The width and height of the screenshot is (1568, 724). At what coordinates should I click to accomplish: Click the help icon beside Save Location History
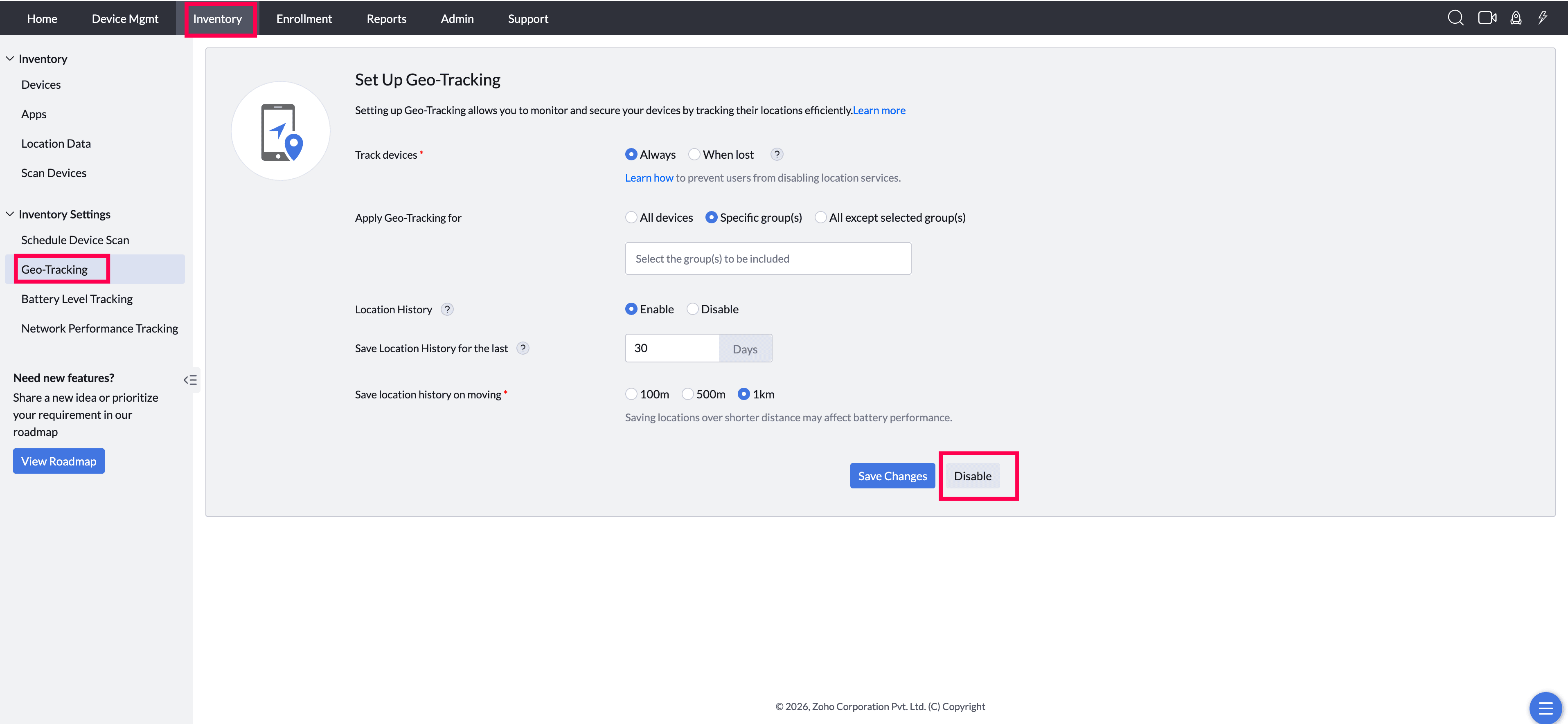click(523, 347)
